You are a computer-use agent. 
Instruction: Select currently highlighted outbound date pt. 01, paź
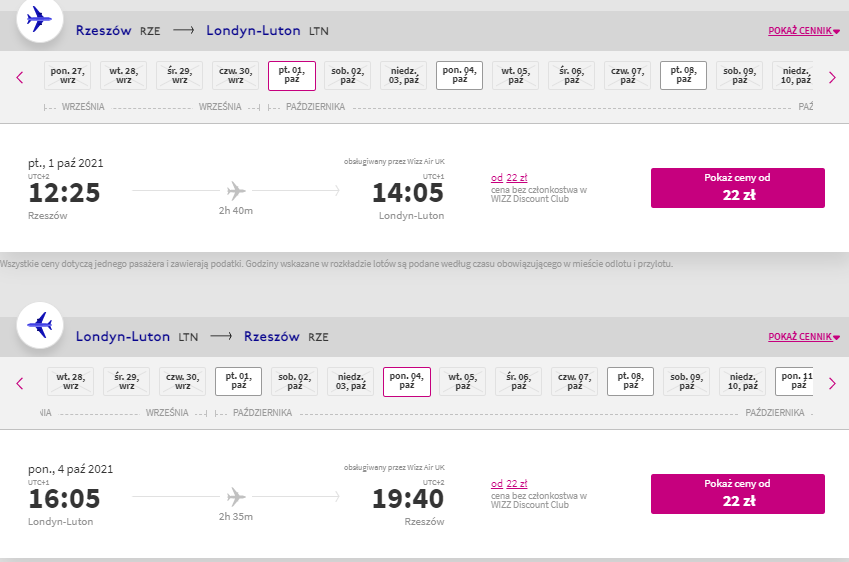(292, 75)
